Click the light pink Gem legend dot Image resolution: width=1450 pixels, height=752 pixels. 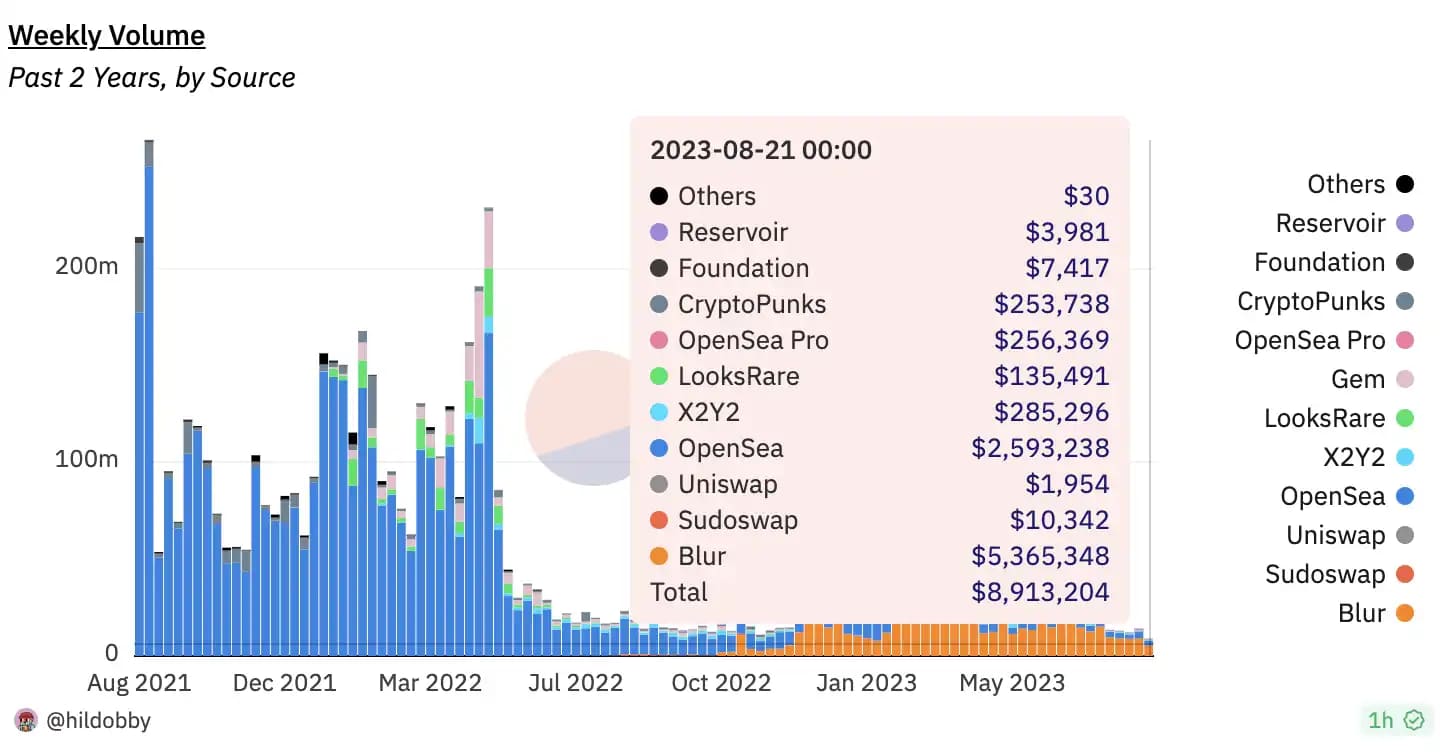click(x=1405, y=379)
